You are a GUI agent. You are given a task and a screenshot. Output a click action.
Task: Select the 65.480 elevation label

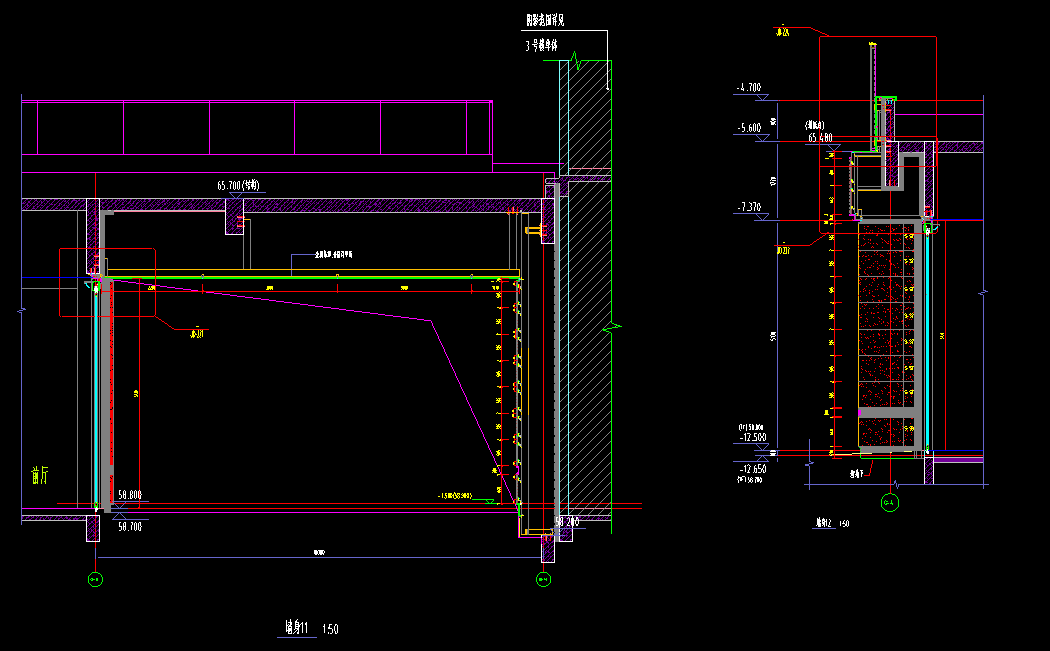(x=820, y=137)
